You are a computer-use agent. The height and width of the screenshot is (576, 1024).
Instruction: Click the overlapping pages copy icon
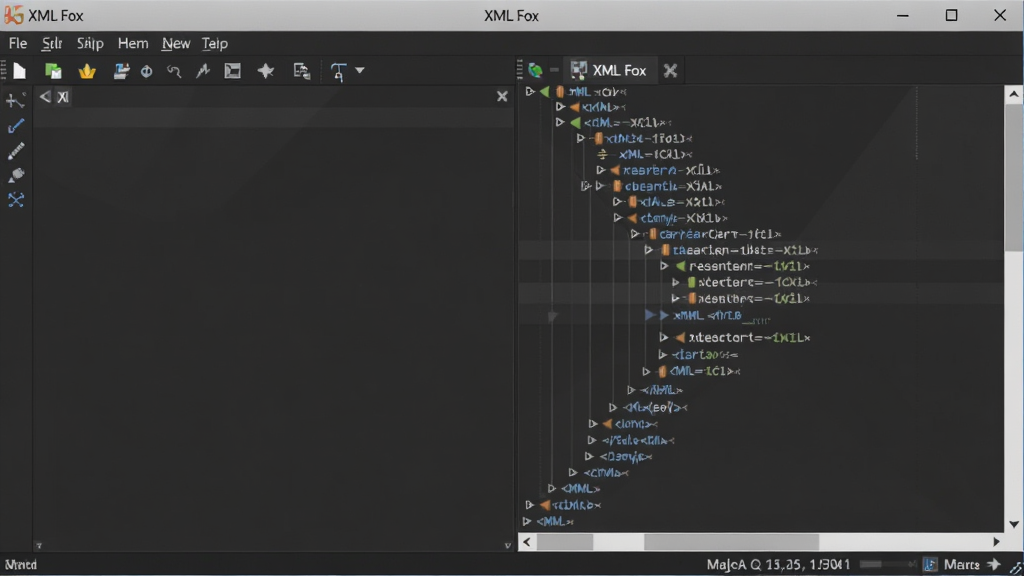click(x=302, y=71)
